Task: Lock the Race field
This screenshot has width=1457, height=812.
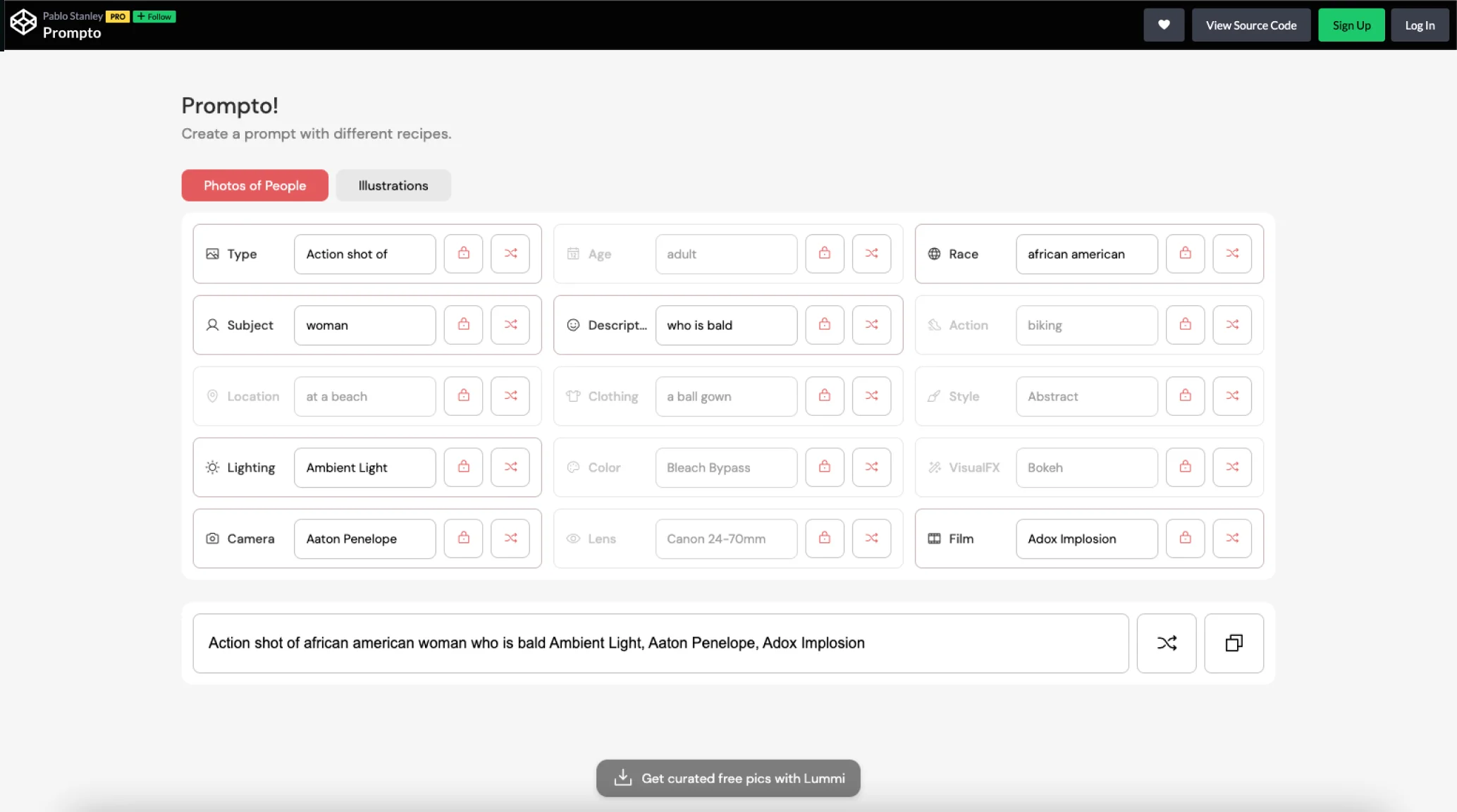Action: point(1185,254)
